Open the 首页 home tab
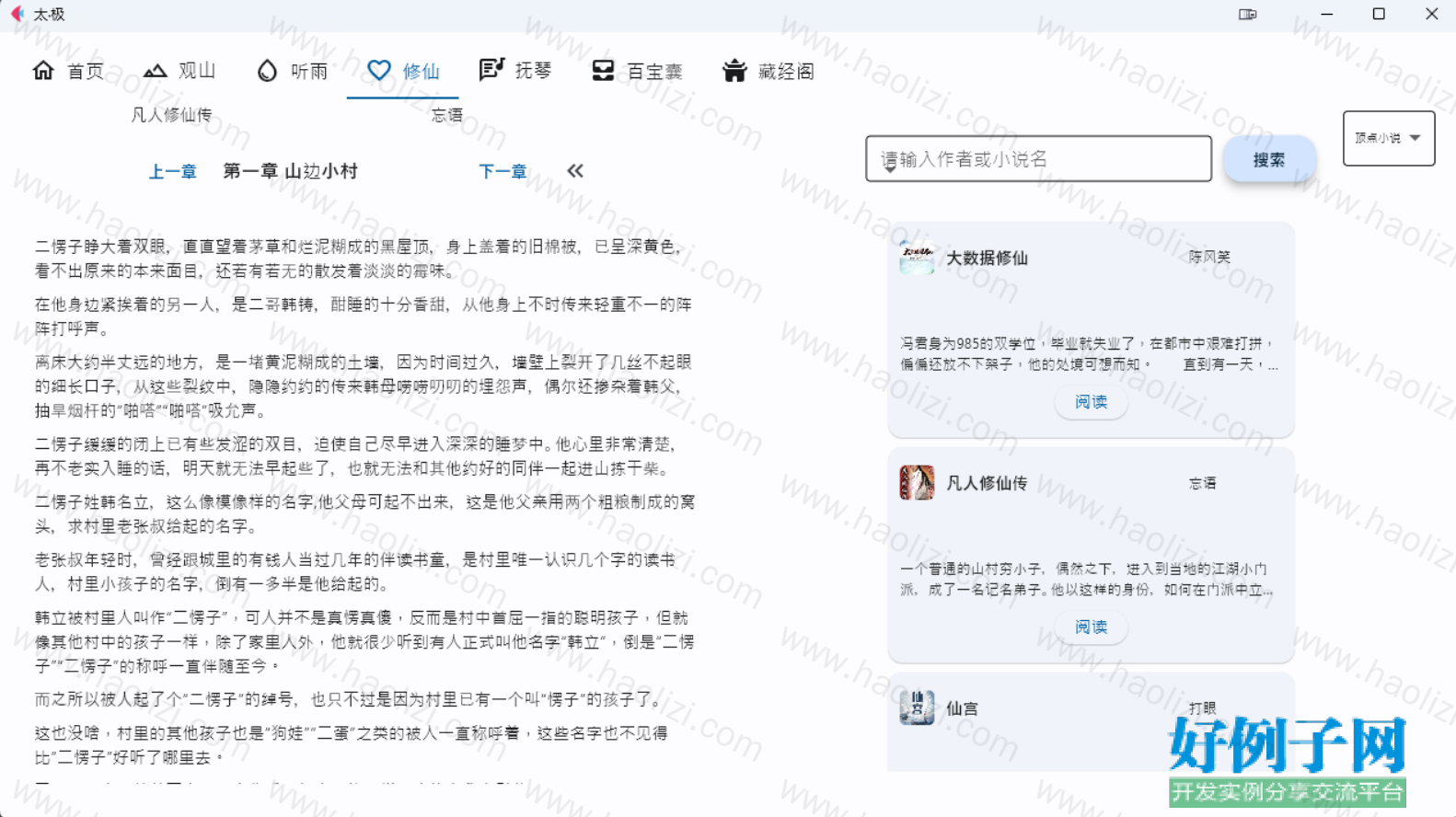The height and width of the screenshot is (817, 1456). [x=68, y=71]
